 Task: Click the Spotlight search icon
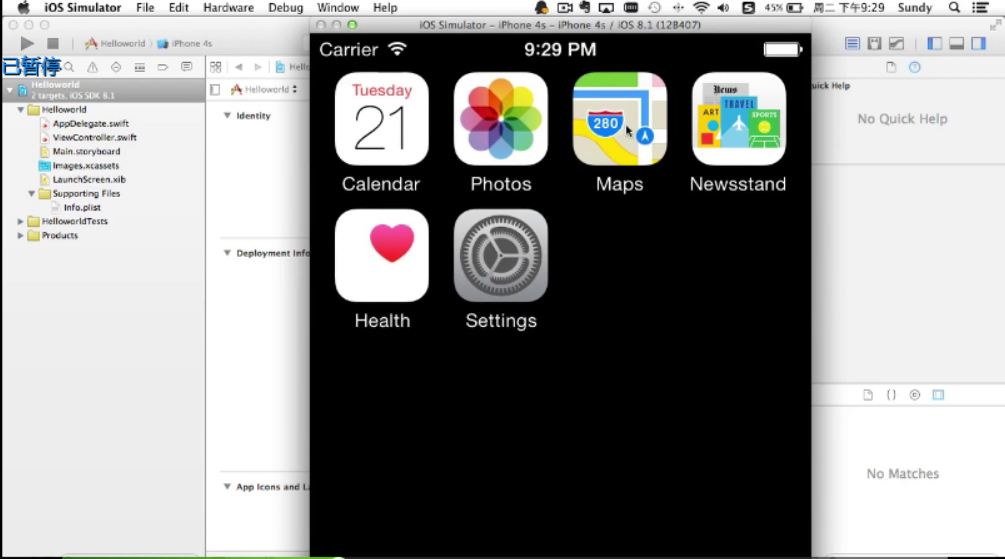(954, 8)
